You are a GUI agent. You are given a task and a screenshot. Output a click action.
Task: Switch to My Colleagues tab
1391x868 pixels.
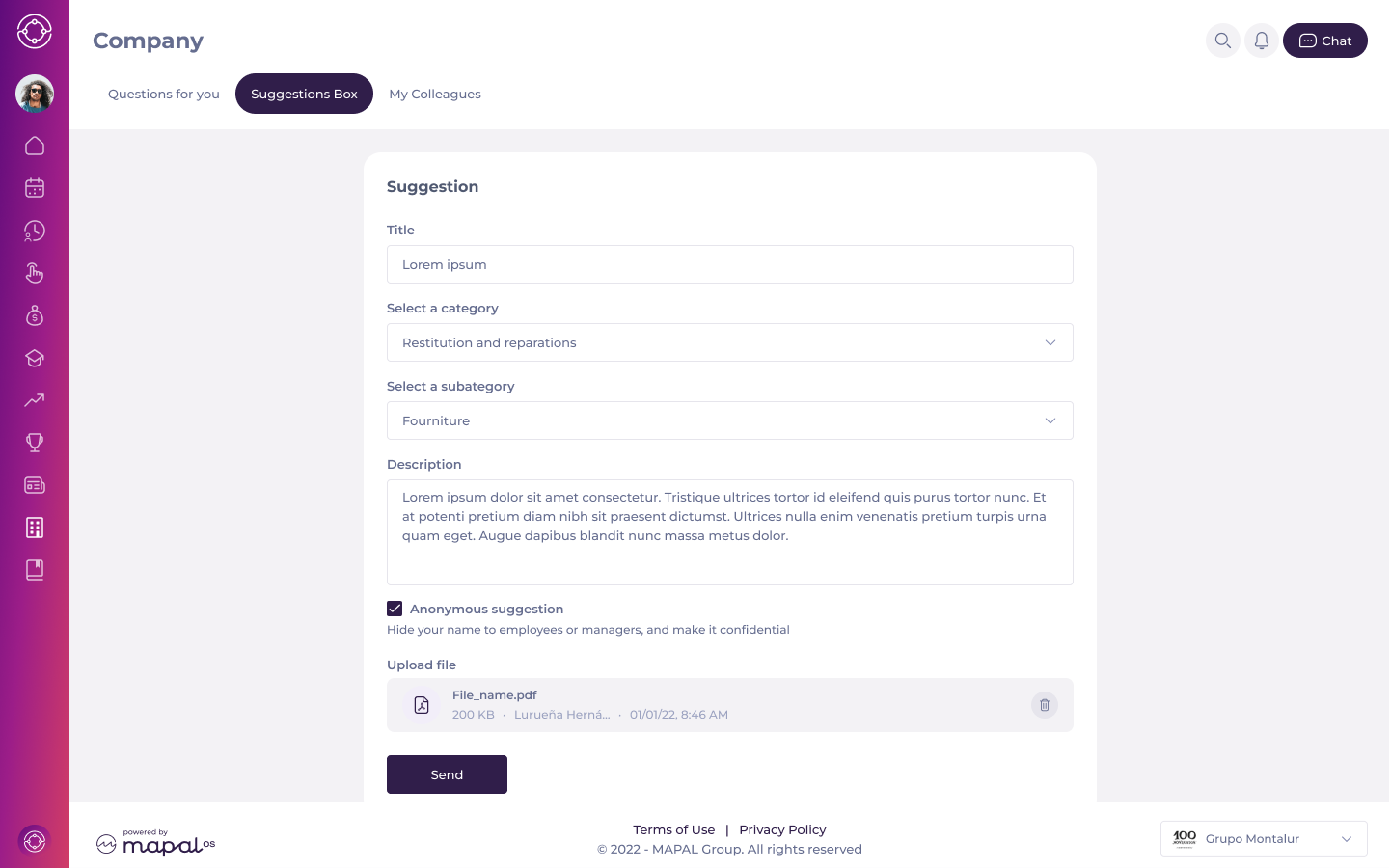(435, 94)
